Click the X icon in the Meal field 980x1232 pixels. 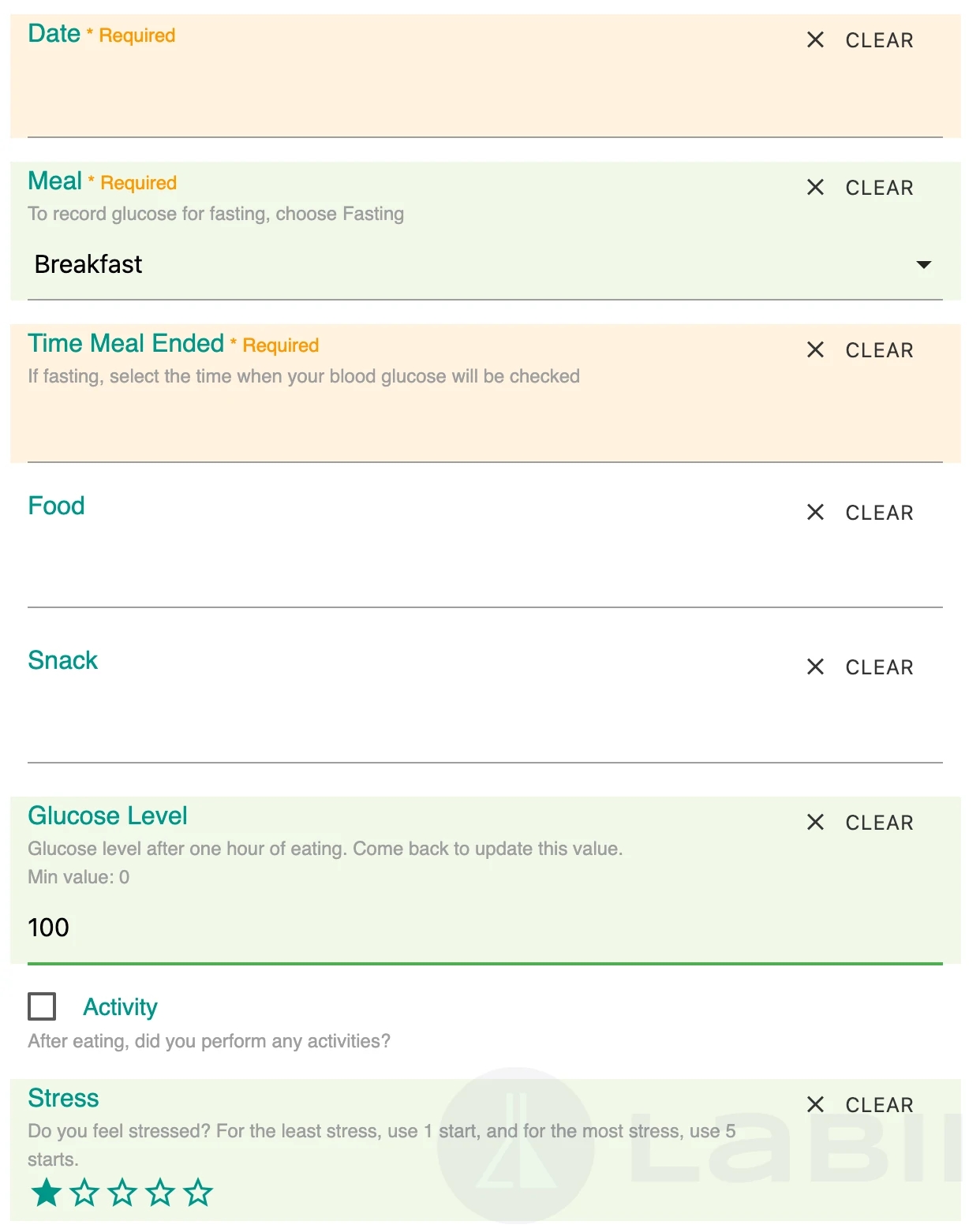(815, 187)
